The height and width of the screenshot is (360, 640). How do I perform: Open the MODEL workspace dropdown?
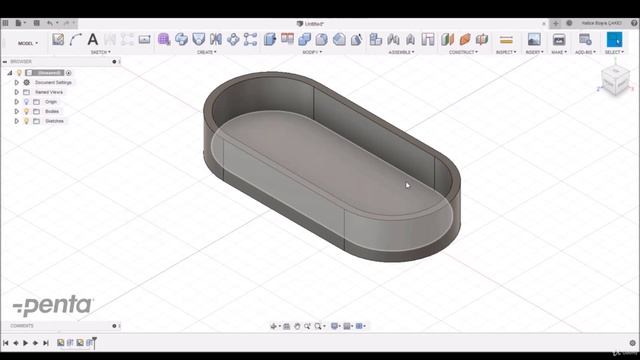[x=28, y=43]
